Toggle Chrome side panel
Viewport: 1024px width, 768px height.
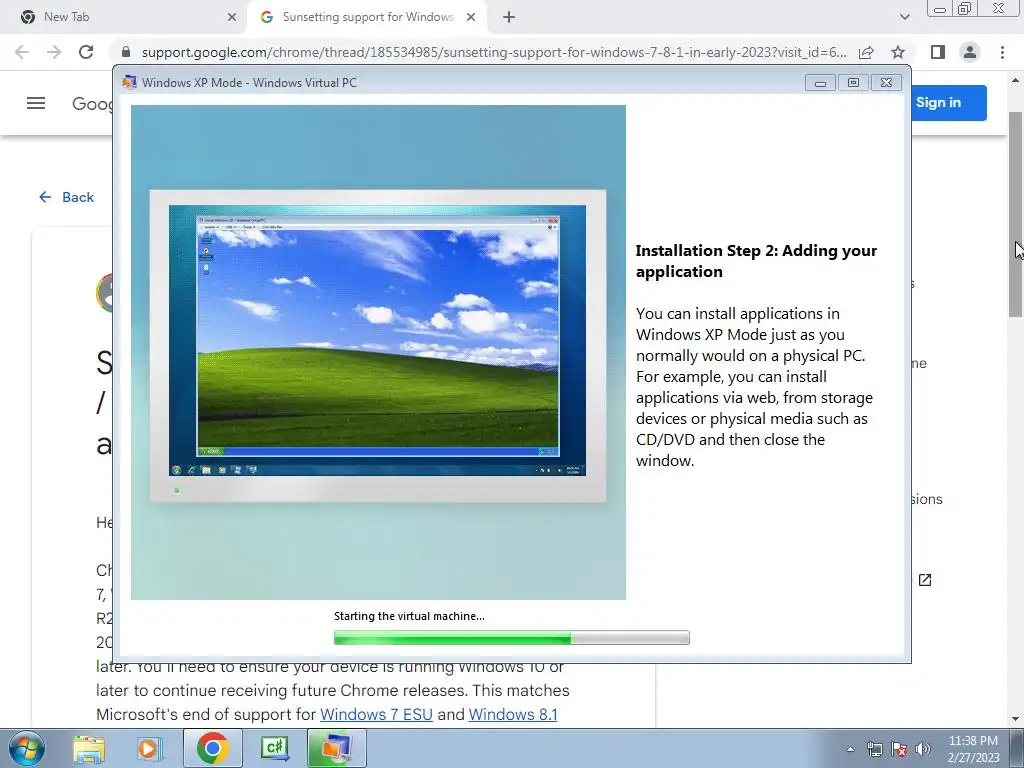click(938, 52)
